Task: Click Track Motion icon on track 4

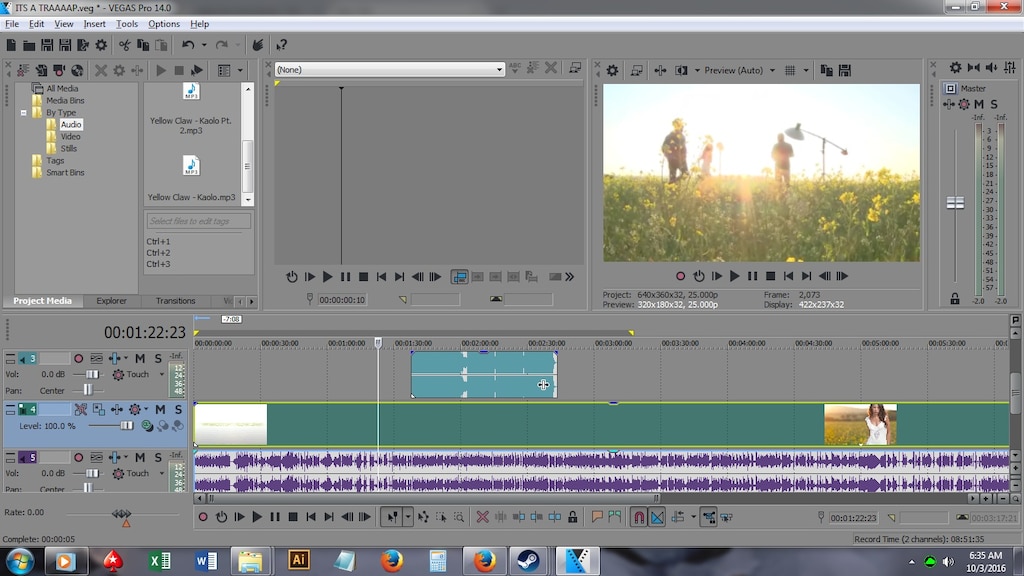Action: (99, 410)
